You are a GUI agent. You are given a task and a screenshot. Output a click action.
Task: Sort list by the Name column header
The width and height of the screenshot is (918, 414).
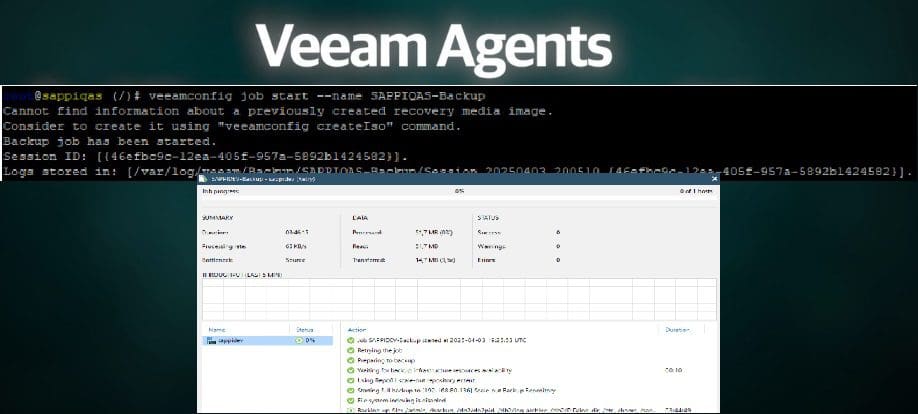pyautogui.click(x=217, y=328)
